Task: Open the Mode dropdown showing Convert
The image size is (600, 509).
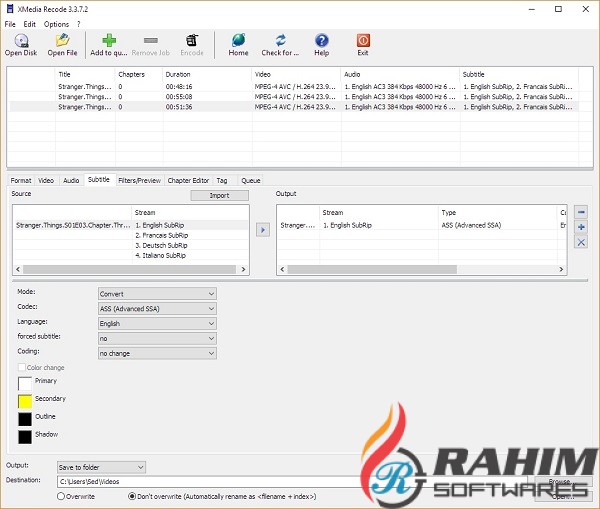Action: click(157, 294)
